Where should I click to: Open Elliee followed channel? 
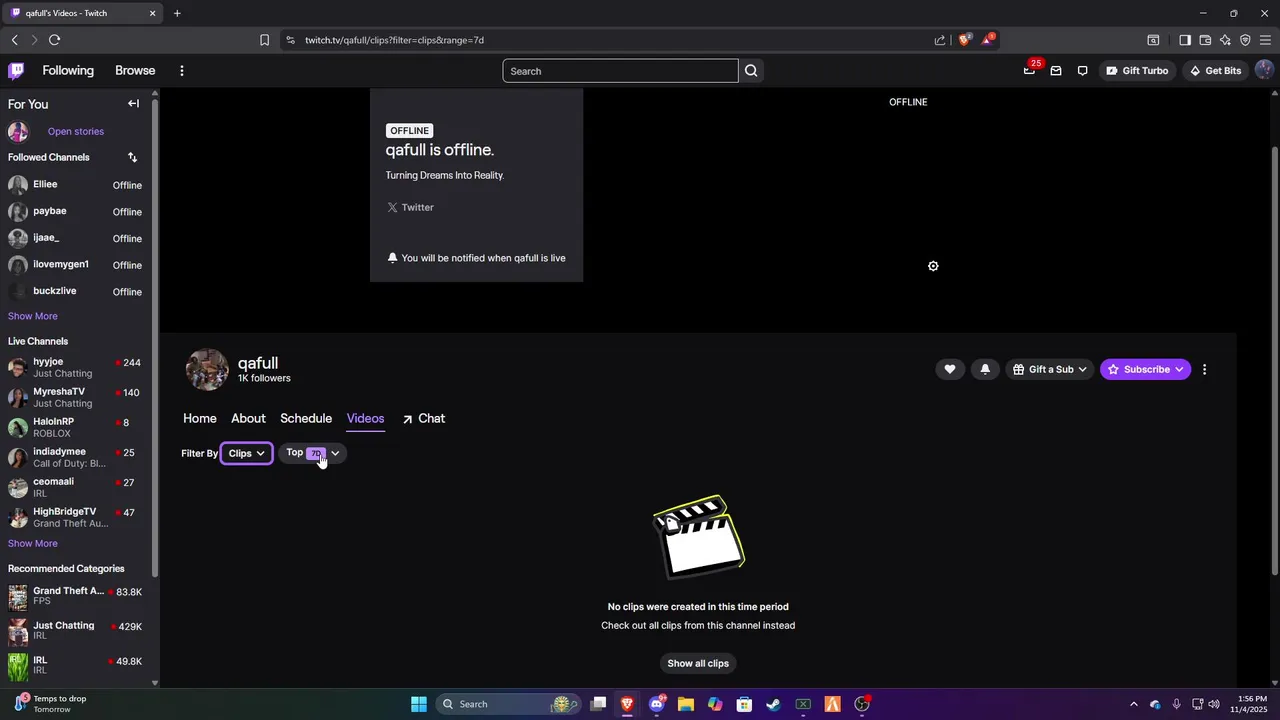[76, 185]
